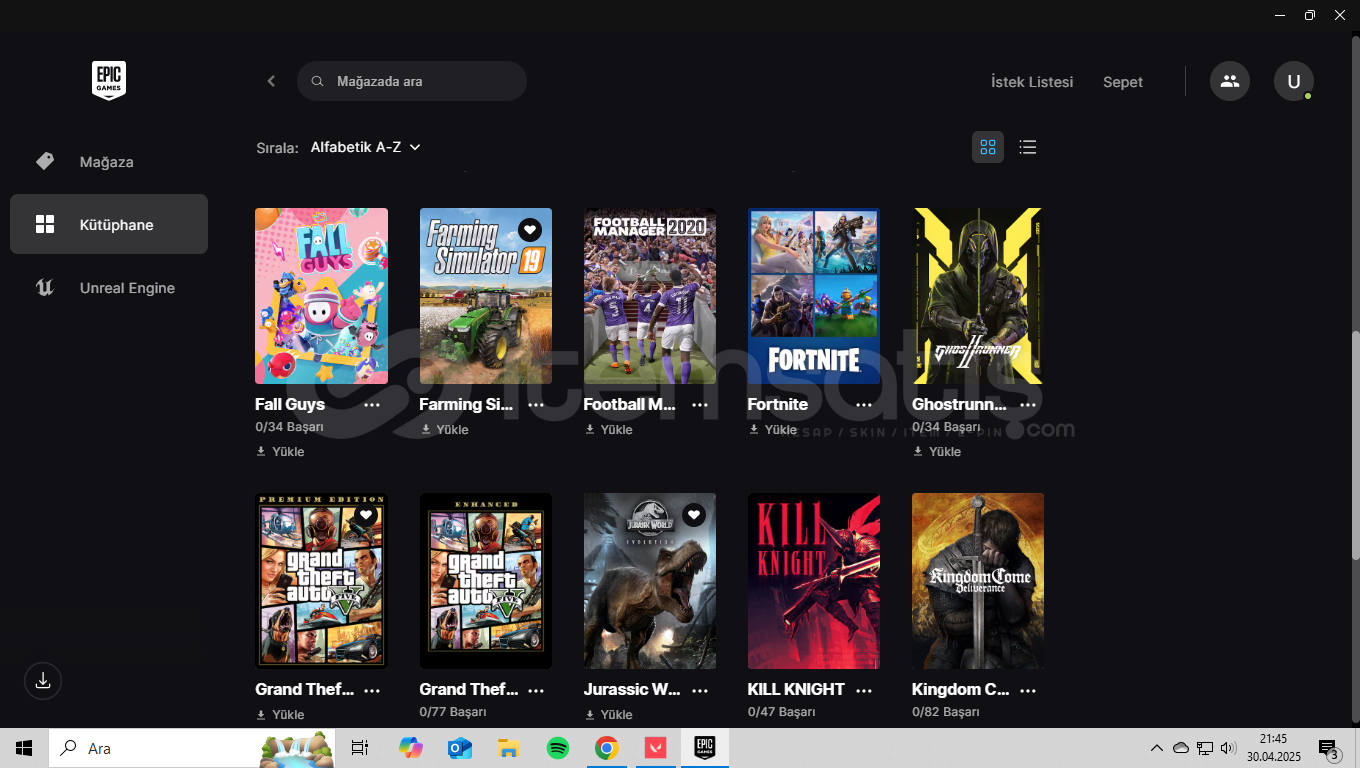
Task: Click Yükle under Fortnite
Action: (773, 429)
